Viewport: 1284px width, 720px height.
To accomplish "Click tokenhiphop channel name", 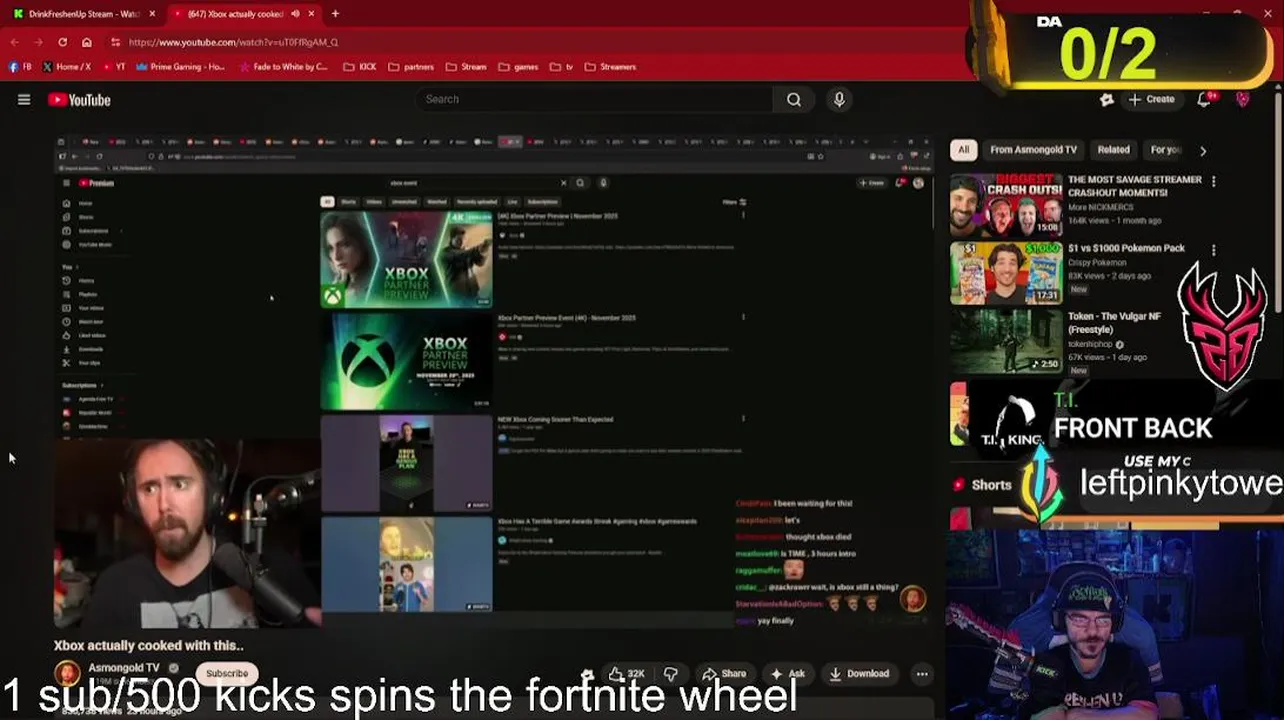I will click(x=1090, y=344).
